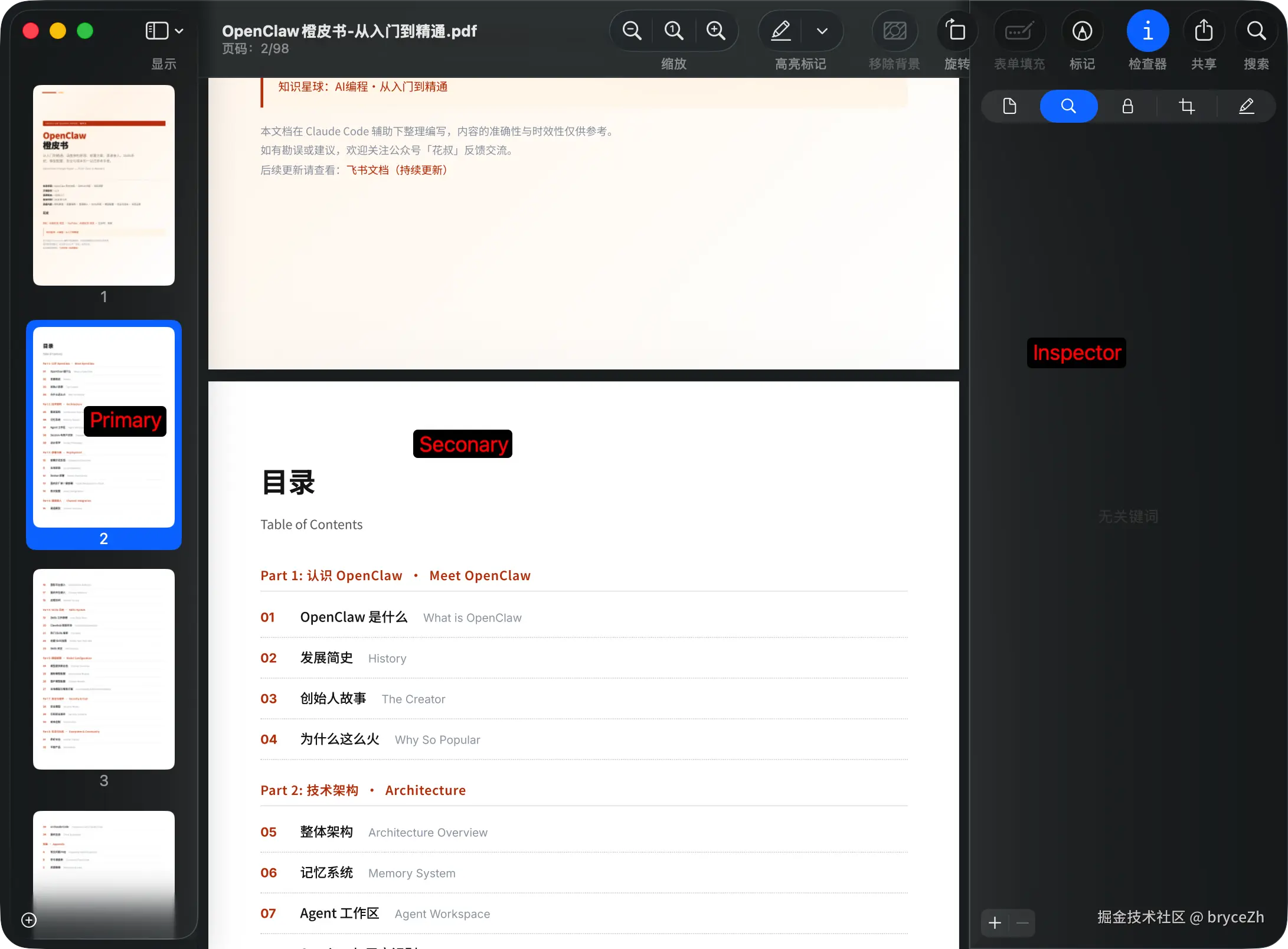Viewport: 1288px width, 949px height.
Task: Click the page indicator 2/98
Action: 256,49
